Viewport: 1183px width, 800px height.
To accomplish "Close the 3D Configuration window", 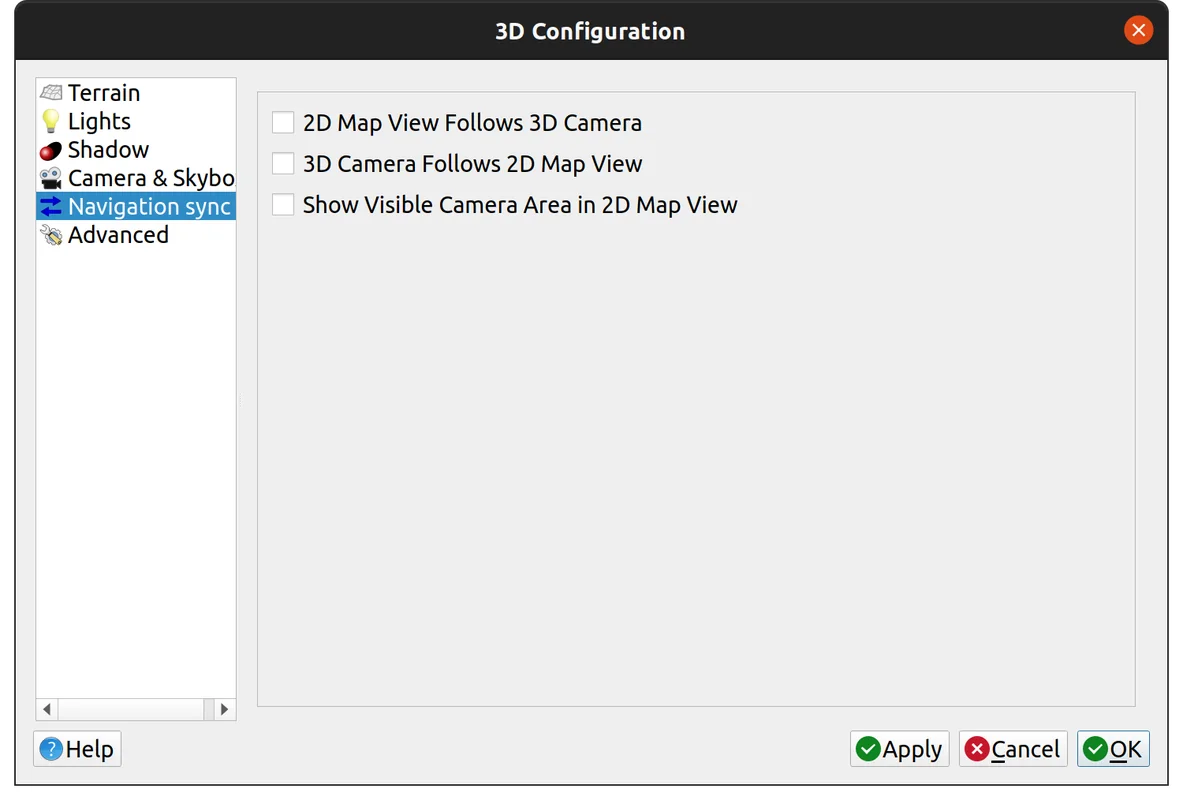I will (1138, 30).
